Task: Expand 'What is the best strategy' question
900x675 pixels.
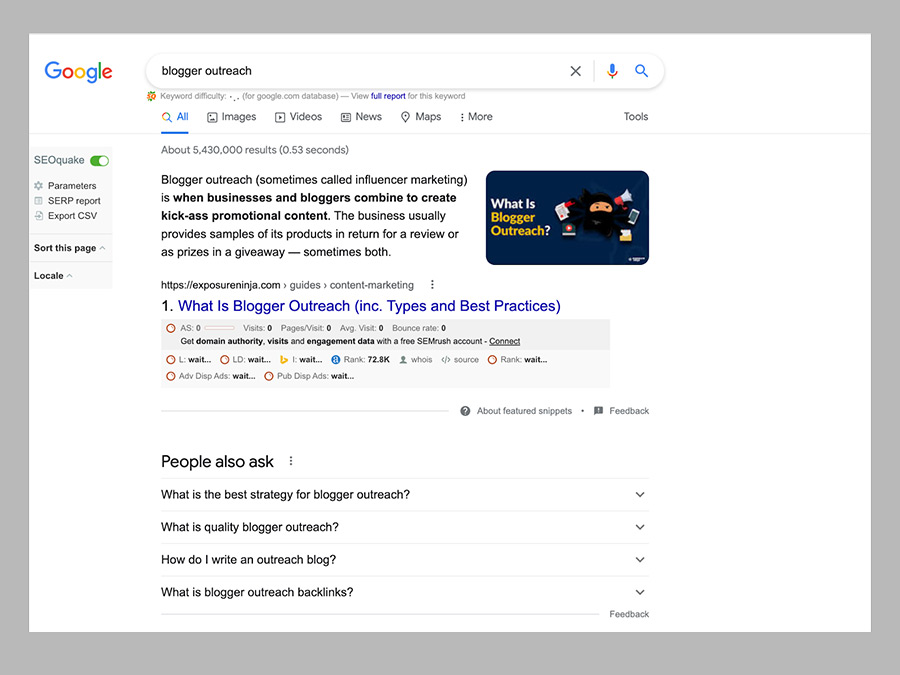Action: point(640,495)
